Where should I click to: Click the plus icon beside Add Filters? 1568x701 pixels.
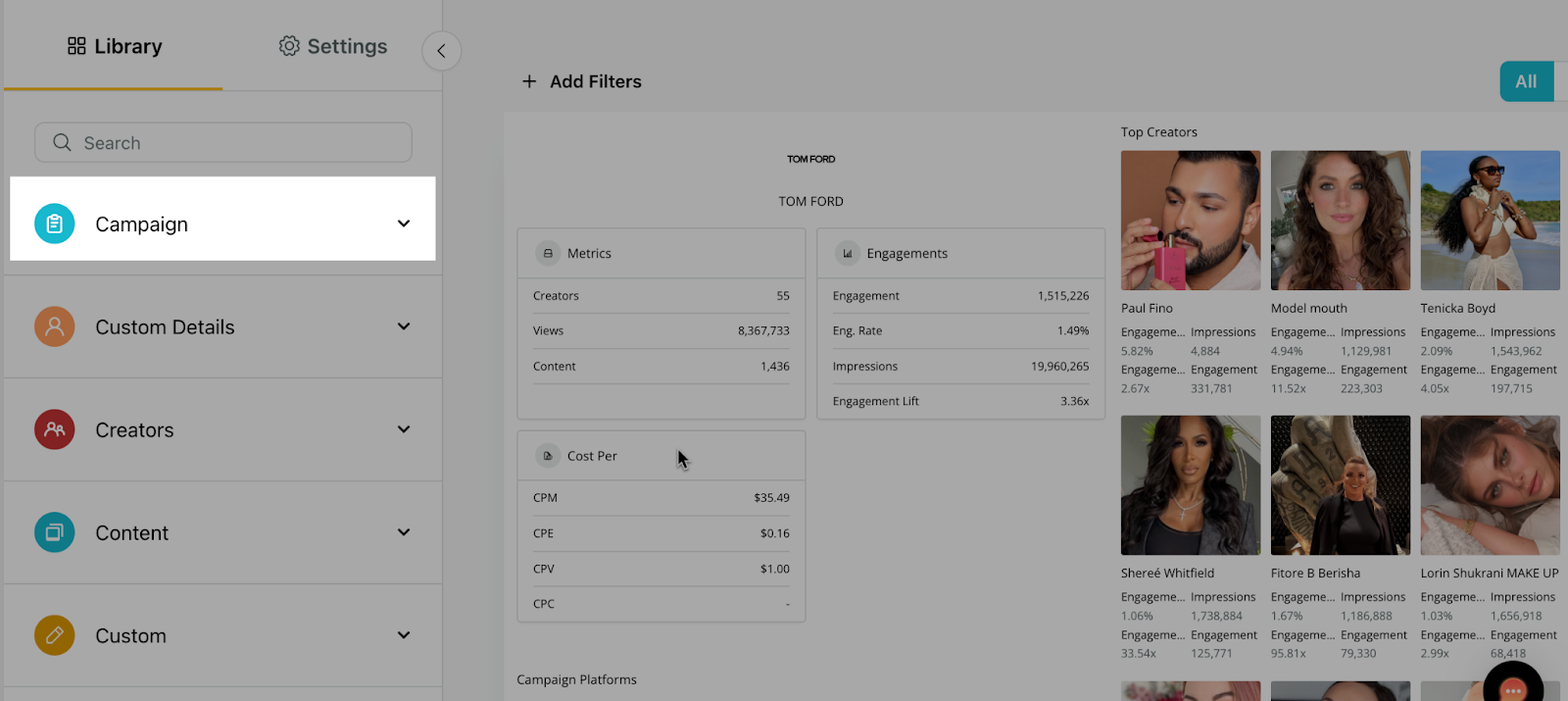point(529,81)
